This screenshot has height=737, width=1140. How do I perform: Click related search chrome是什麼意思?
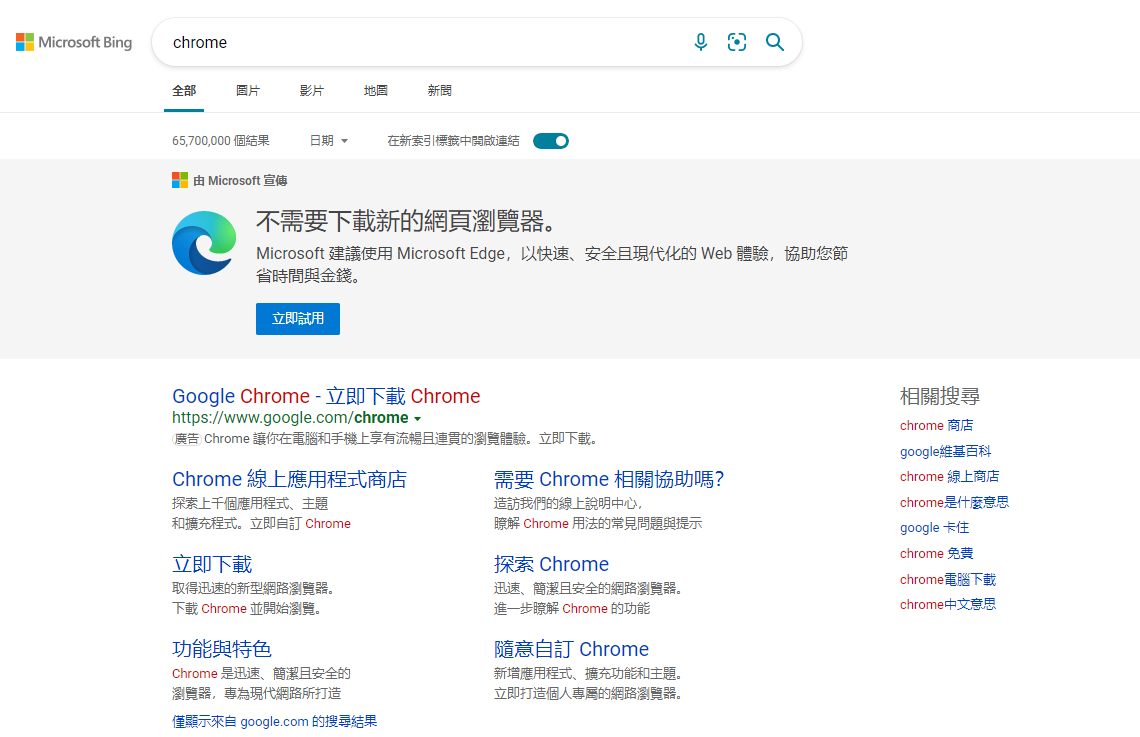point(955,502)
